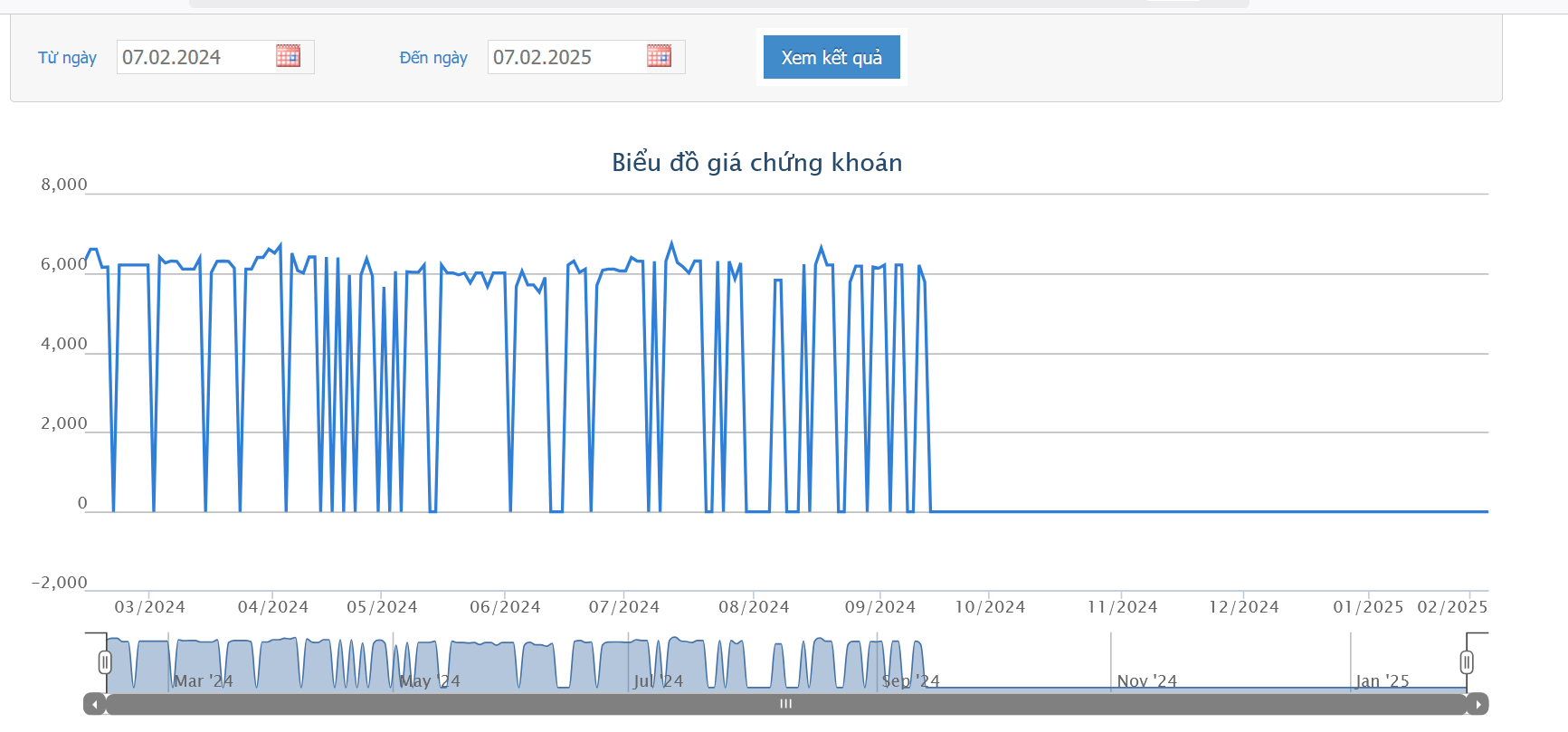Click the Đến ngày label
This screenshot has width=1568, height=732.
[x=433, y=58]
